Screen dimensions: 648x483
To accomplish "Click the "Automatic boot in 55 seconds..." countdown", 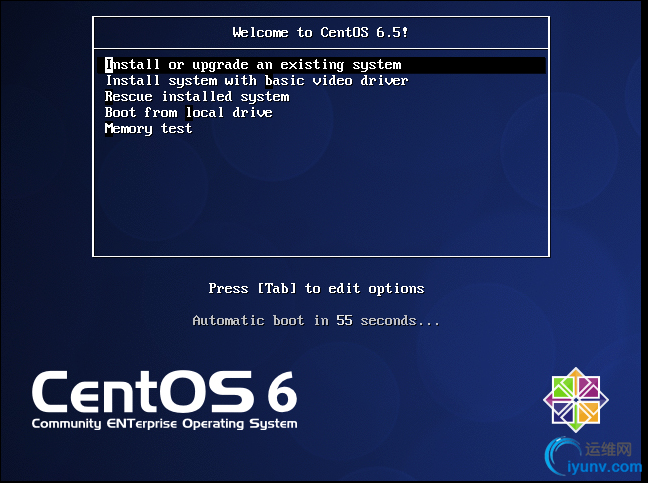I will tap(316, 321).
